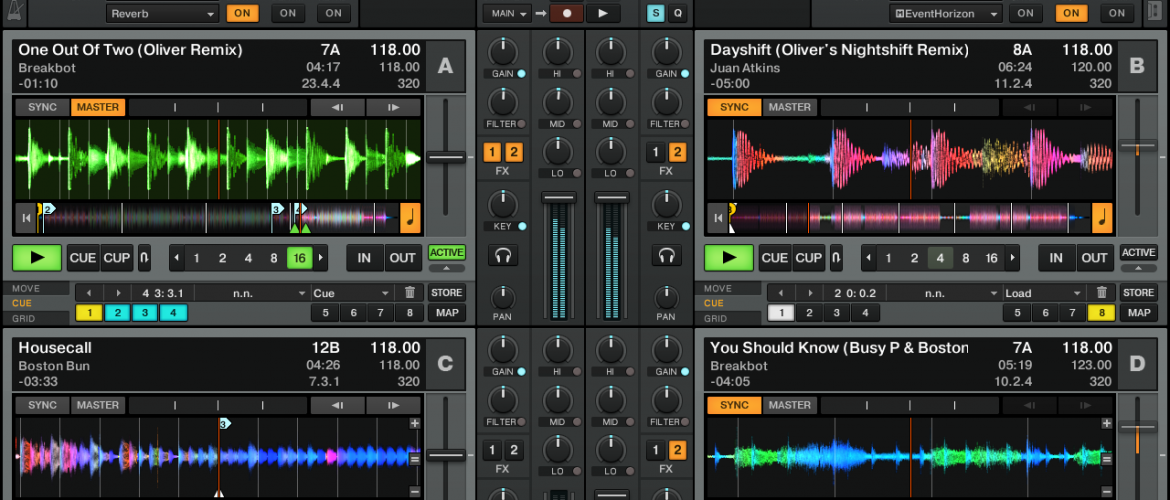Click the trash icon in Deck B cue panel
Image resolution: width=1170 pixels, height=500 pixels.
pyautogui.click(x=1101, y=293)
